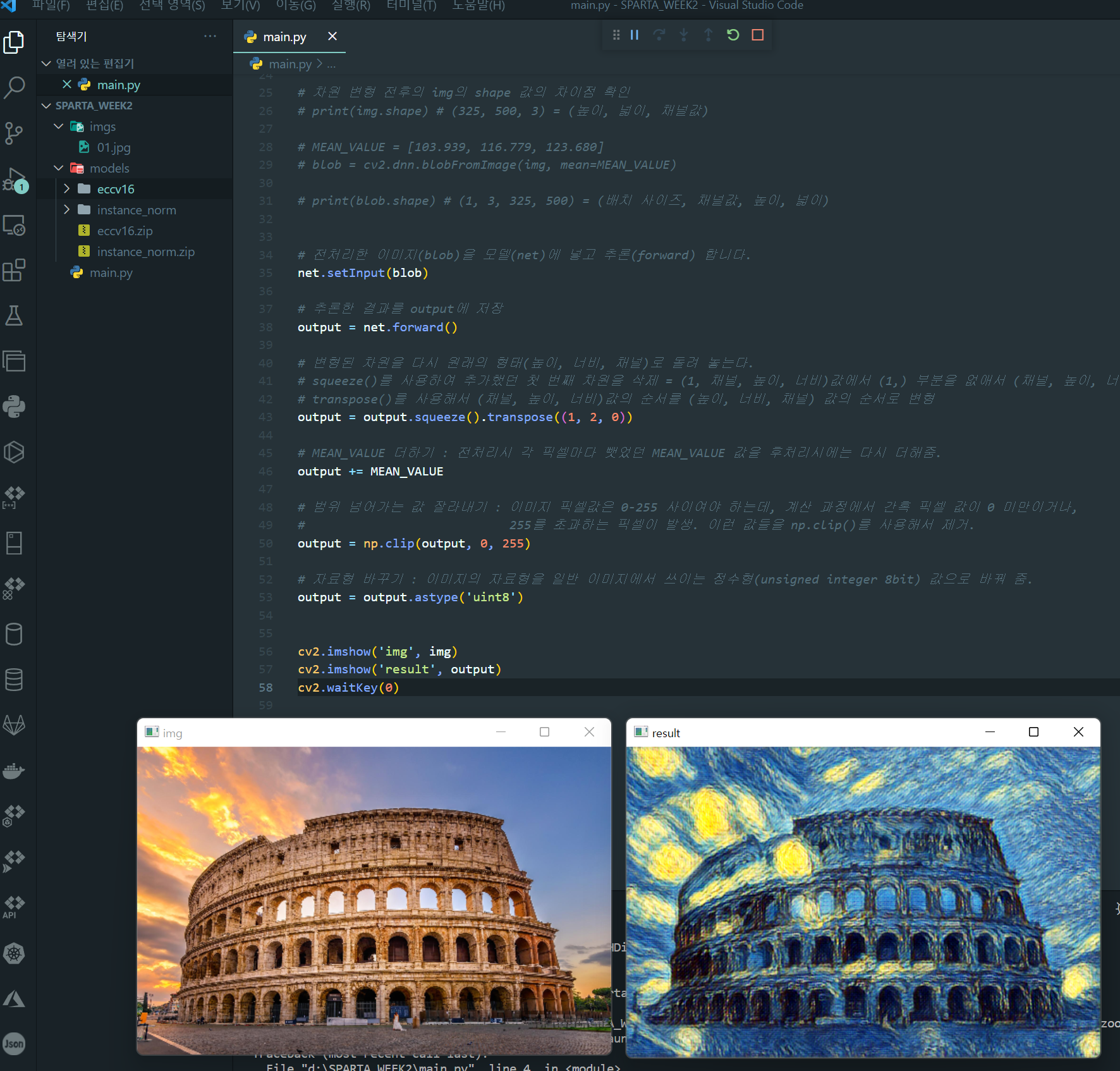Click line number 58 gutter
This screenshot has height=1071, width=1120.
click(265, 688)
